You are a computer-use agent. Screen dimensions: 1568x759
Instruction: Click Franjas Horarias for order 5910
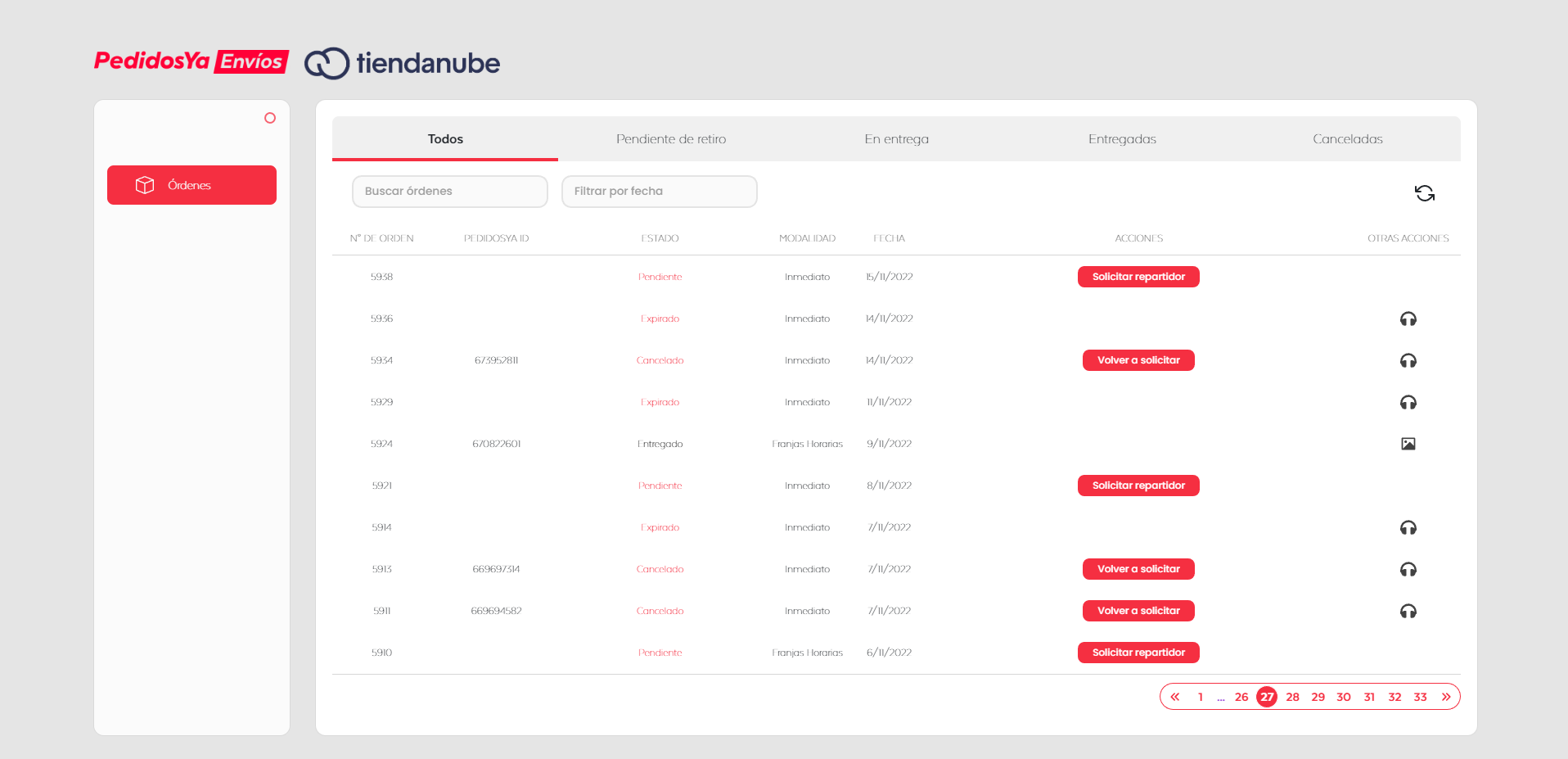tap(807, 653)
